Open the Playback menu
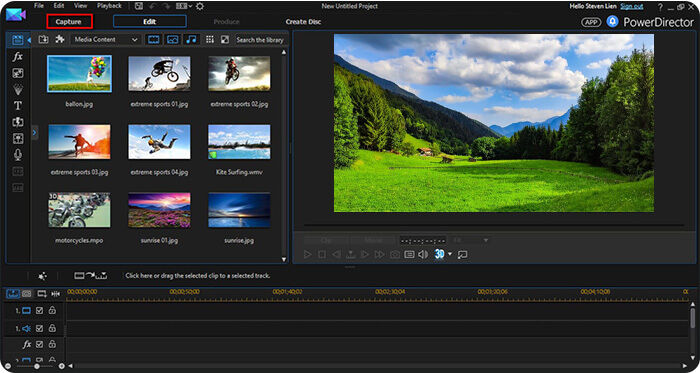700x373 pixels. (x=109, y=6)
